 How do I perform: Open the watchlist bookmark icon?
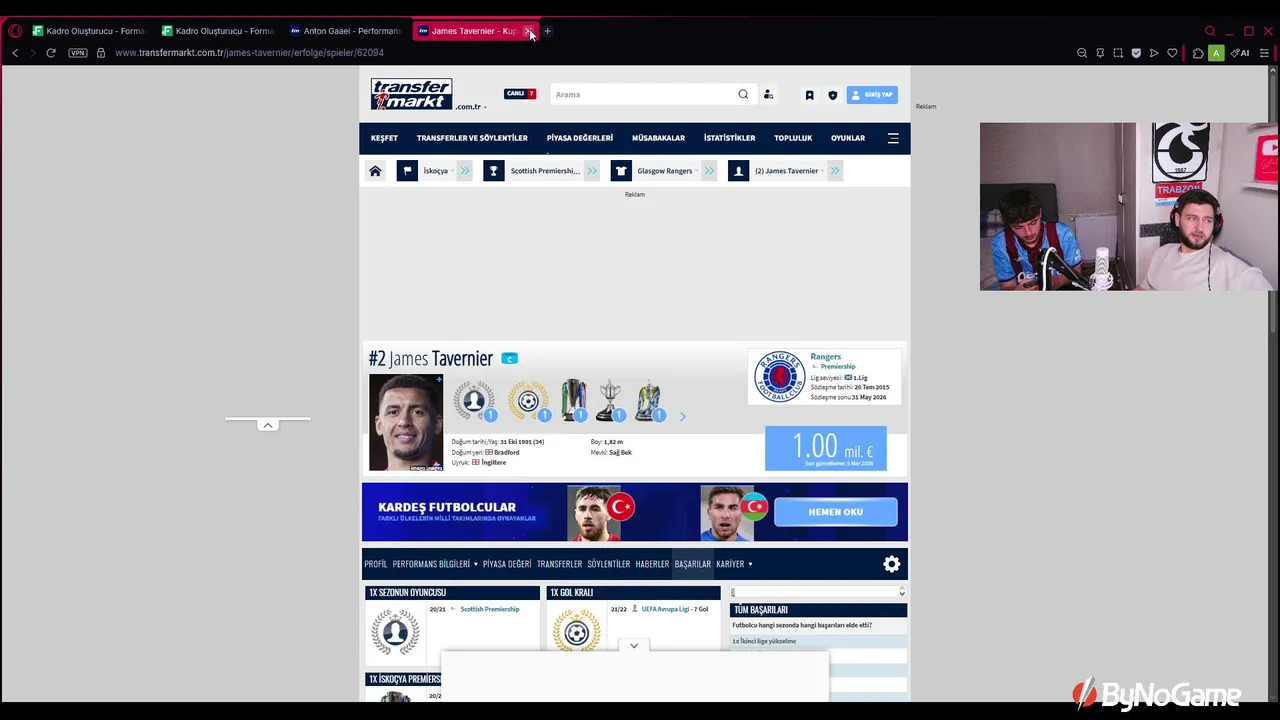click(809, 95)
